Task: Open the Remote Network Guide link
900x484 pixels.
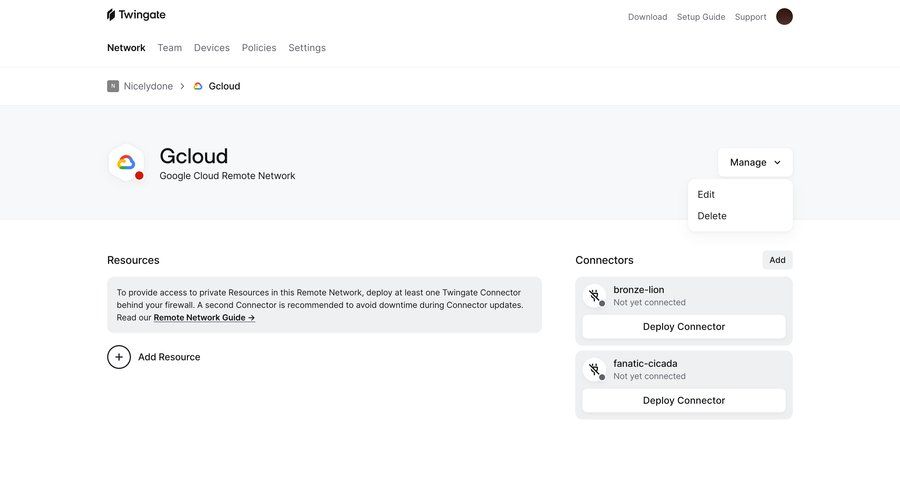Action: click(204, 317)
